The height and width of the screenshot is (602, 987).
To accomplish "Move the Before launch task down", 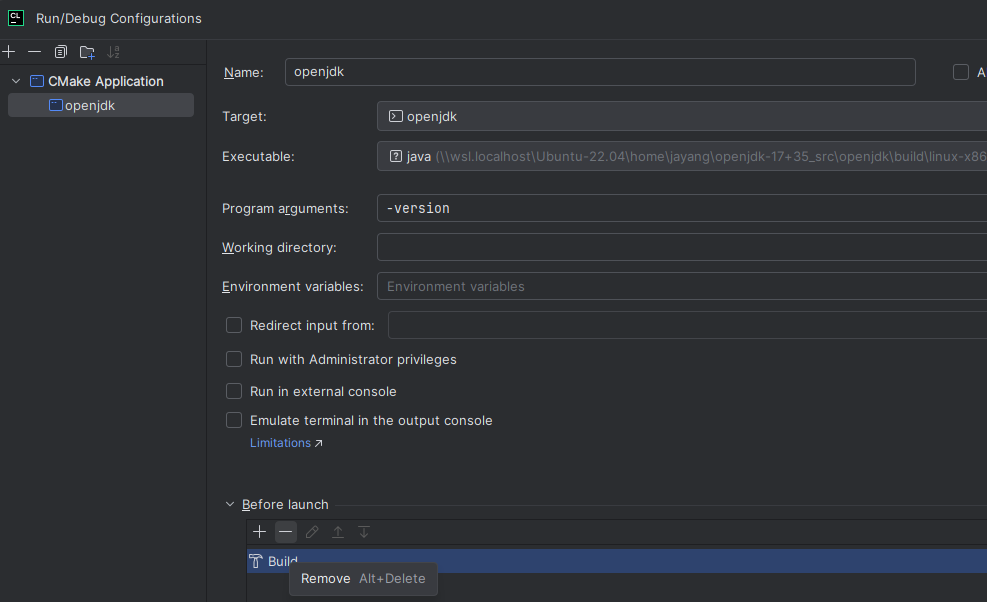I will click(364, 532).
